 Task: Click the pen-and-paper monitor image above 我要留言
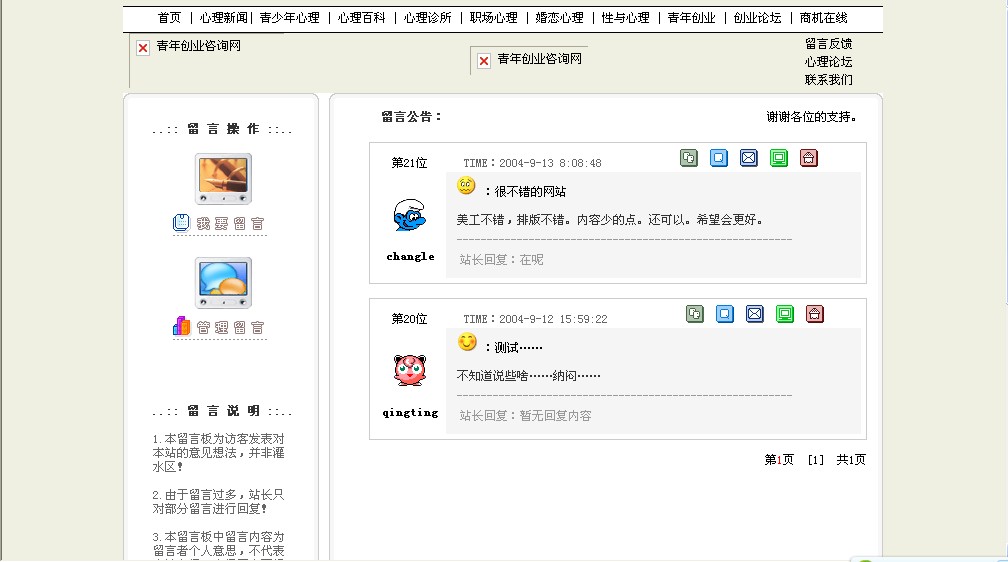click(223, 179)
